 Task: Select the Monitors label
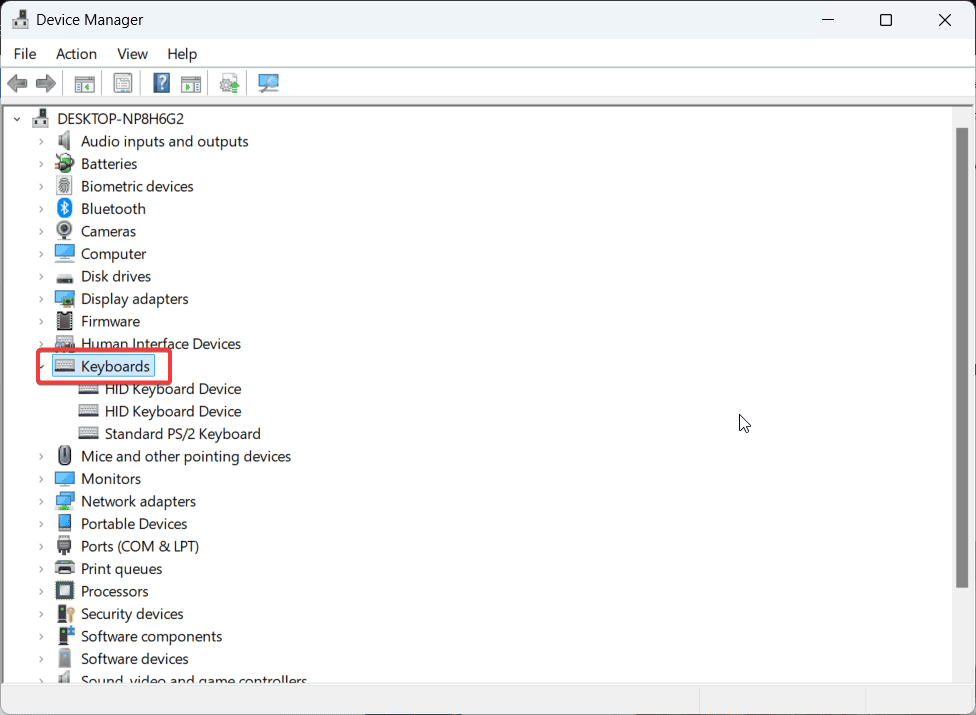tap(111, 479)
